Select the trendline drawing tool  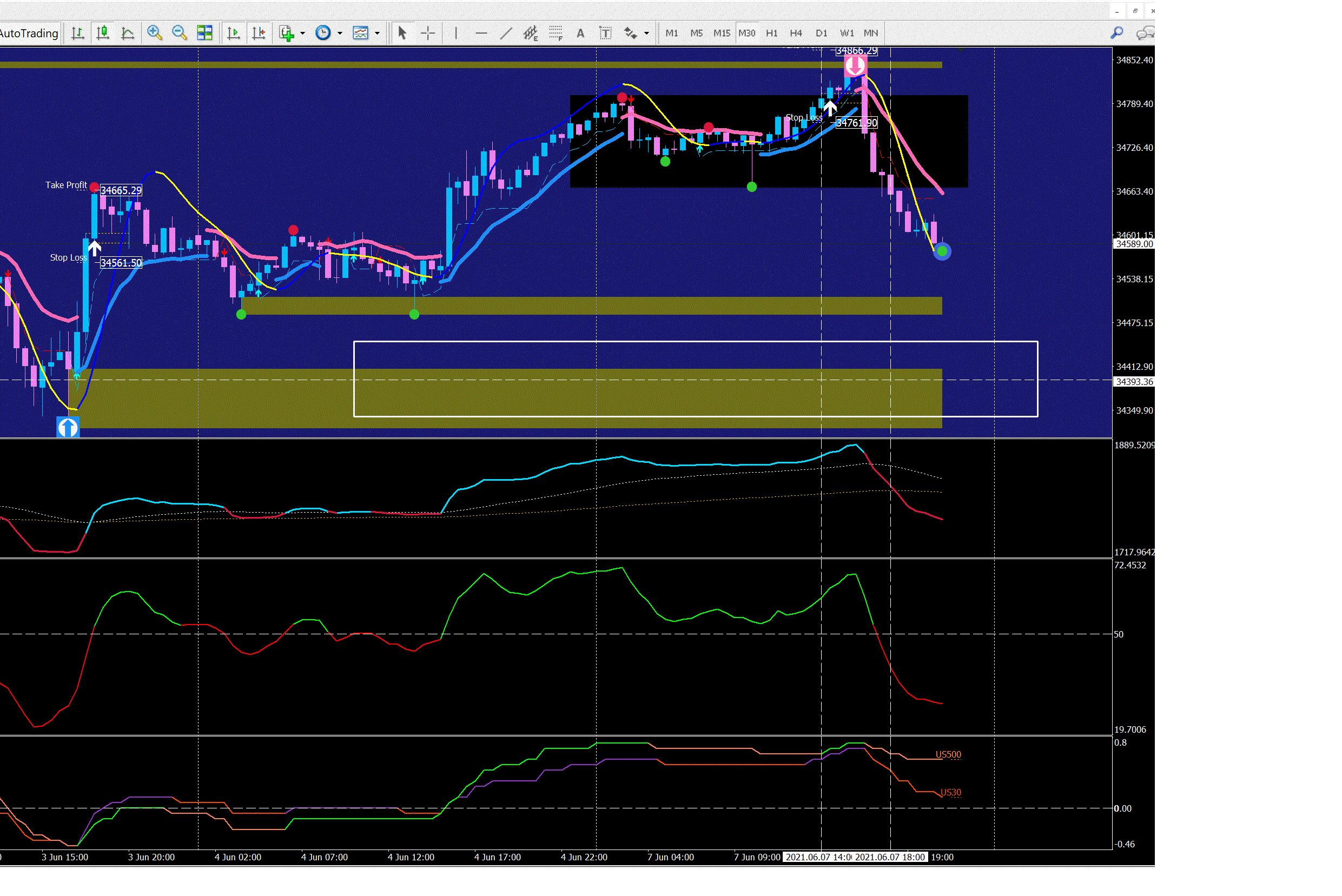pyautogui.click(x=506, y=33)
